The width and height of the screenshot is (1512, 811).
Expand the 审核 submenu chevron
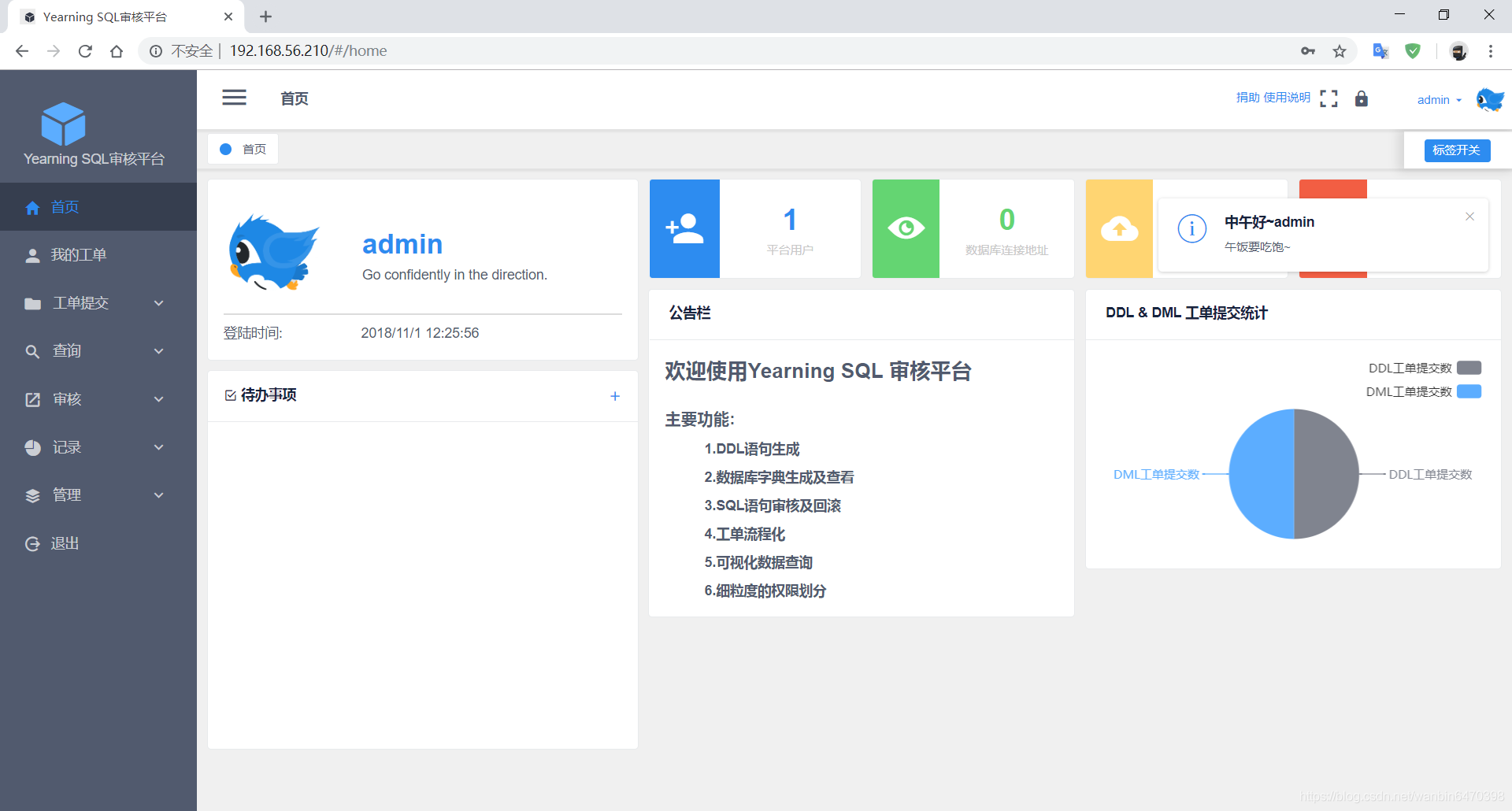[159, 399]
